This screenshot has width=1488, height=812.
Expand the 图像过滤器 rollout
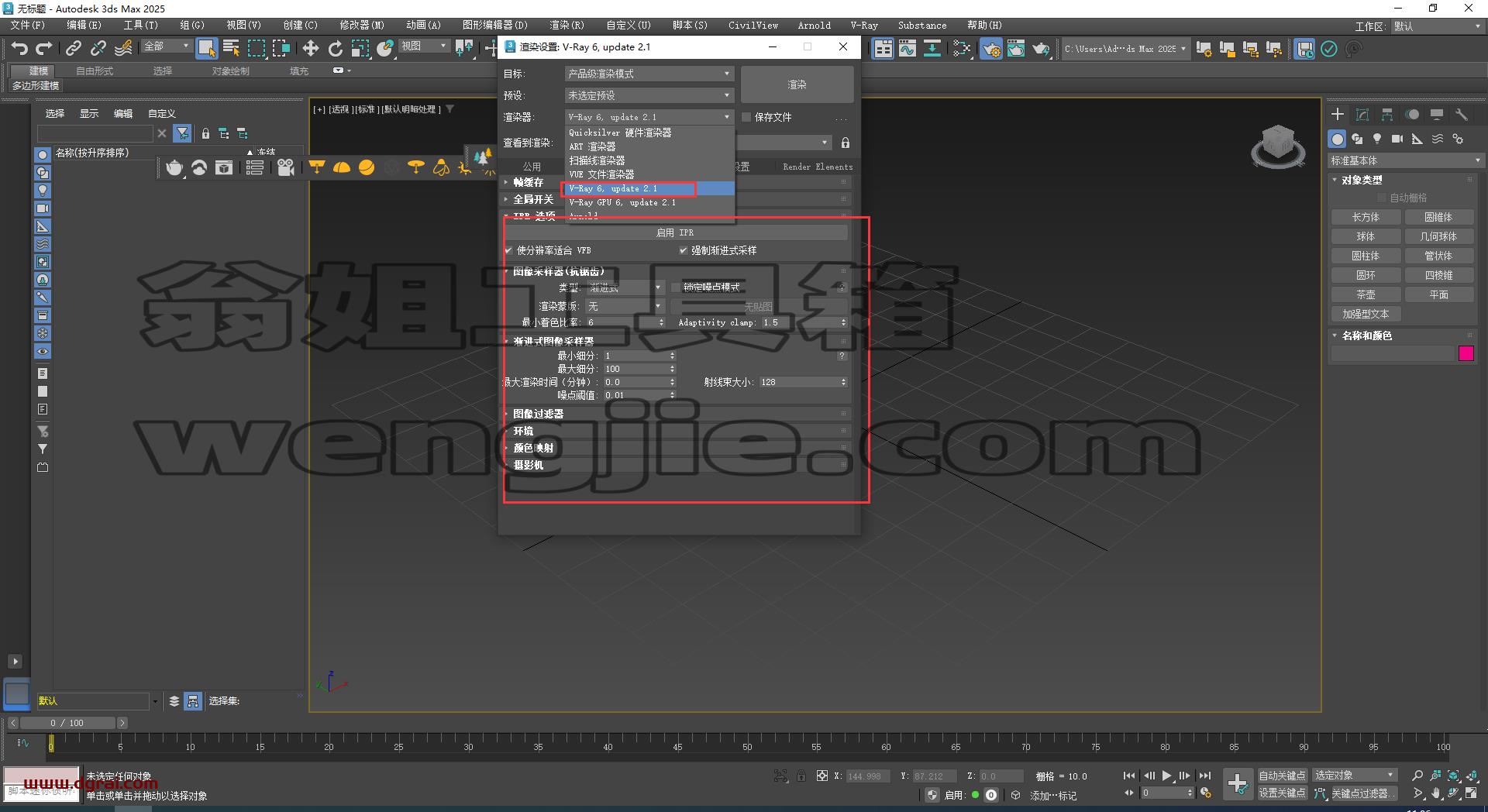point(538,414)
